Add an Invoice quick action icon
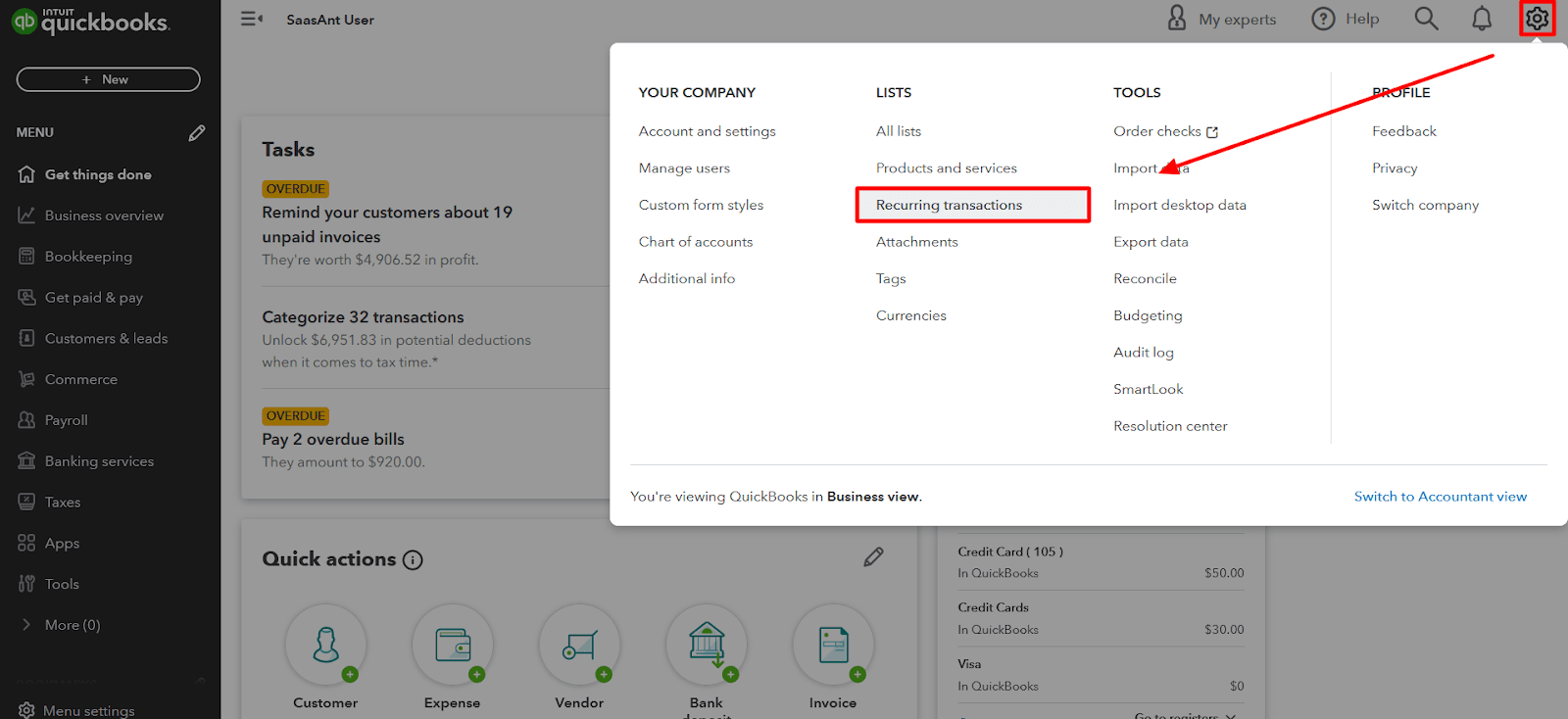 click(834, 645)
